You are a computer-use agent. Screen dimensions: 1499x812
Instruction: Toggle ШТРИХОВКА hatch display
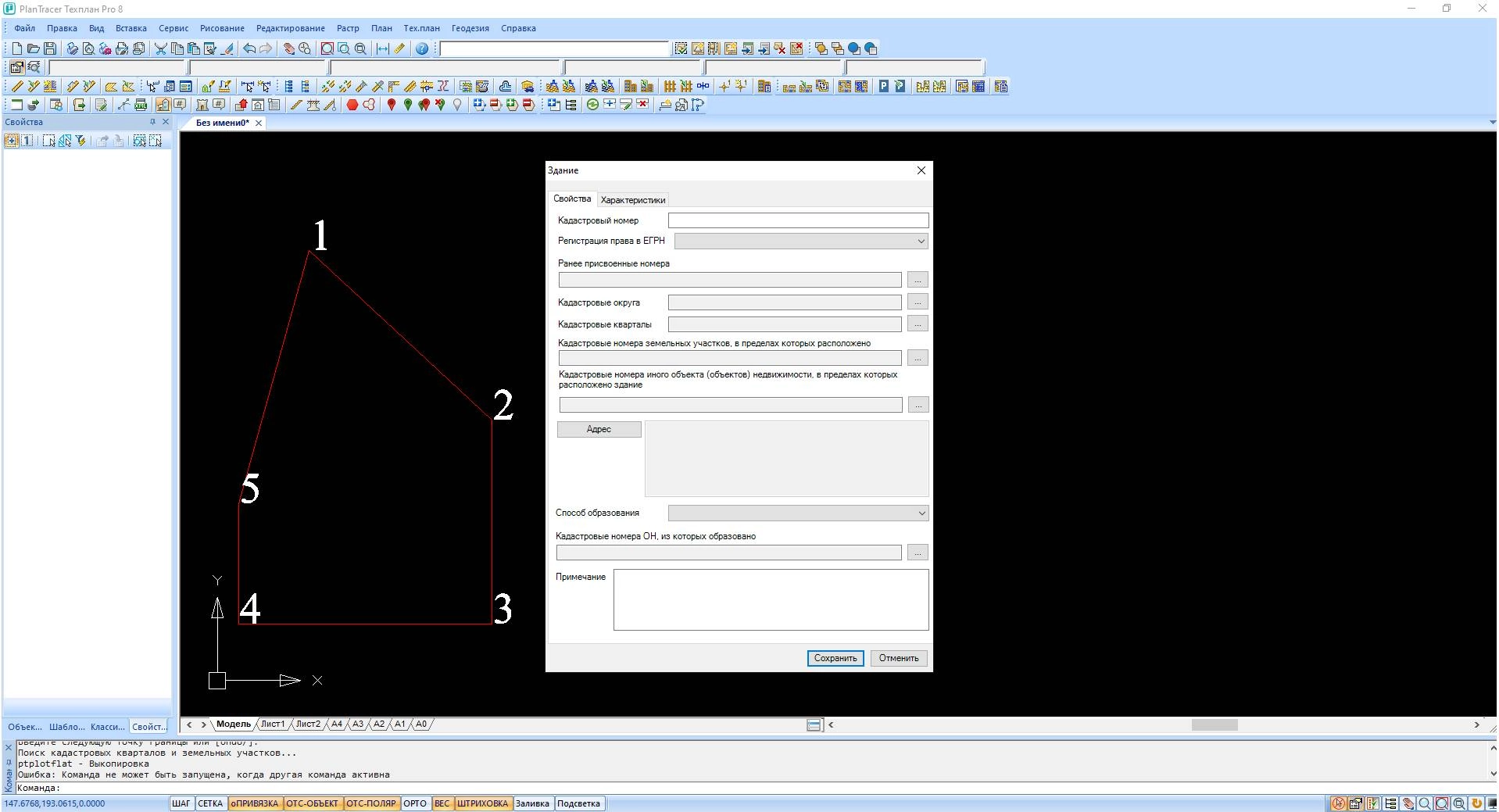coord(483,803)
